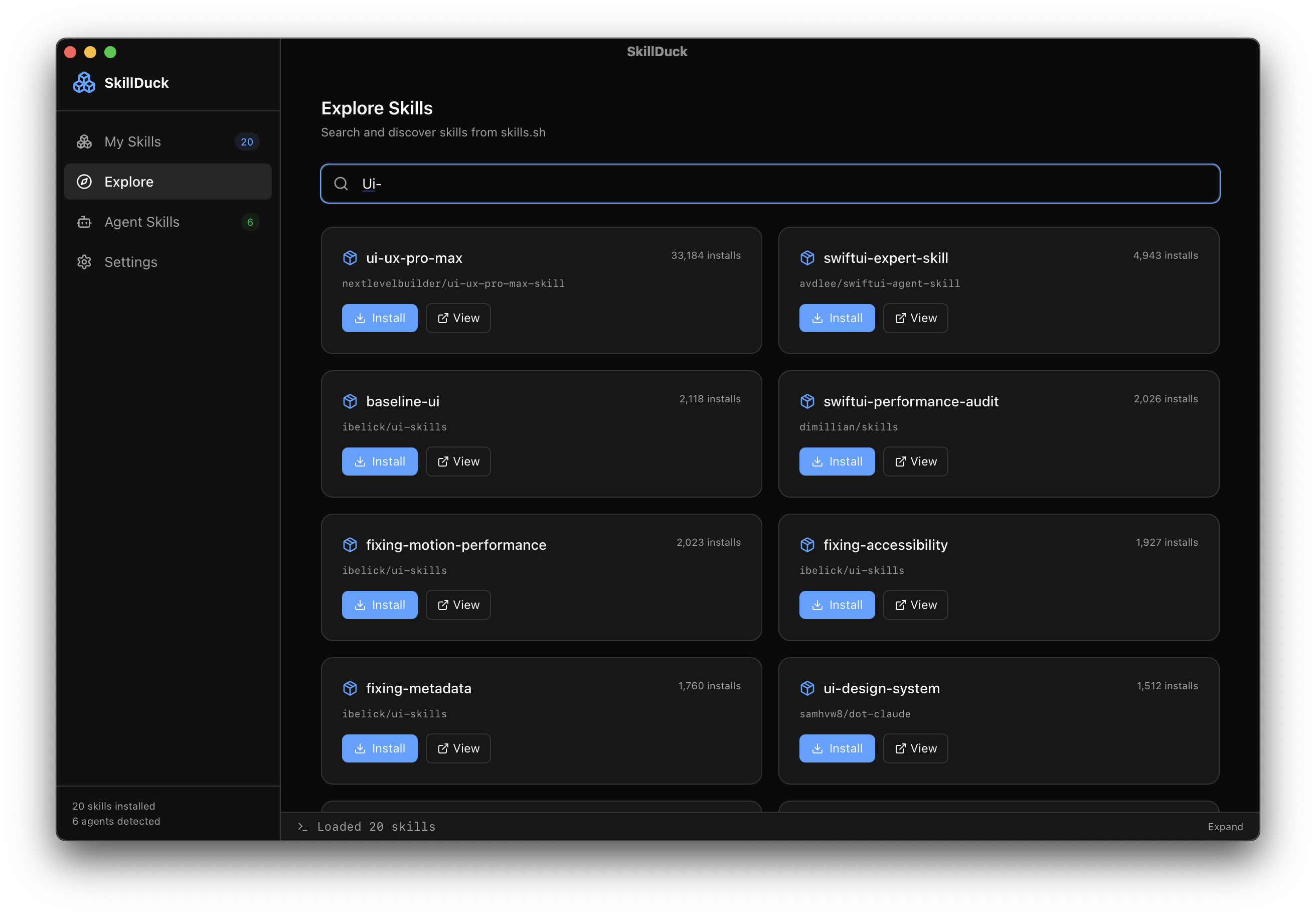Click the terminal icon in the status bar
Viewport: 1316px width, 915px height.
click(x=301, y=826)
